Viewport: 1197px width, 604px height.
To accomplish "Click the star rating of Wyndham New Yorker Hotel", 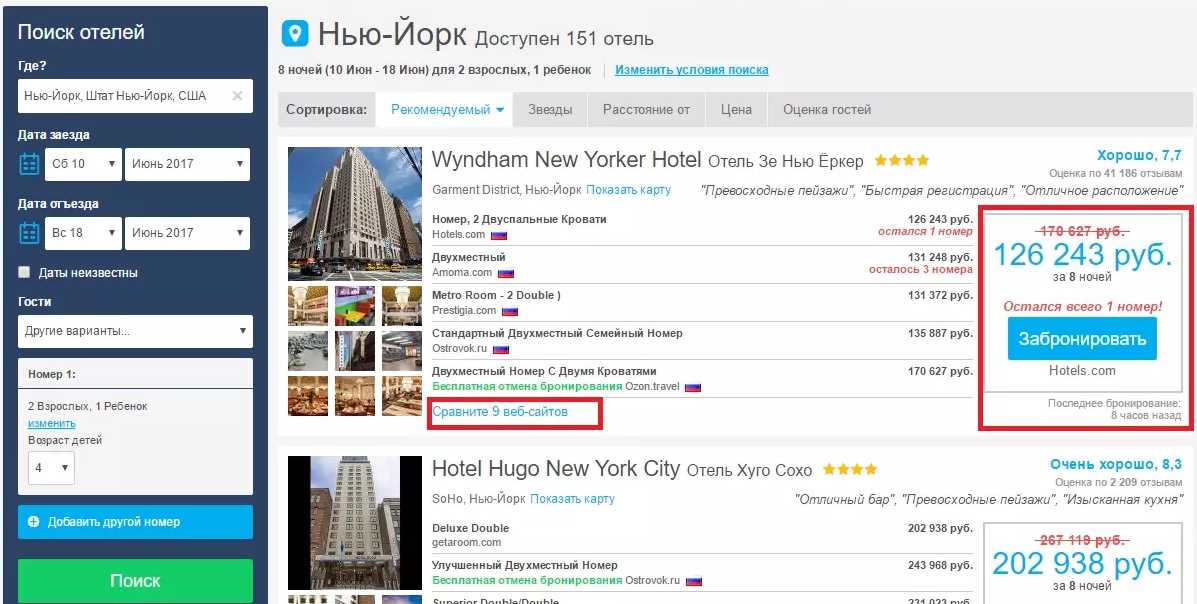I will 902,161.
